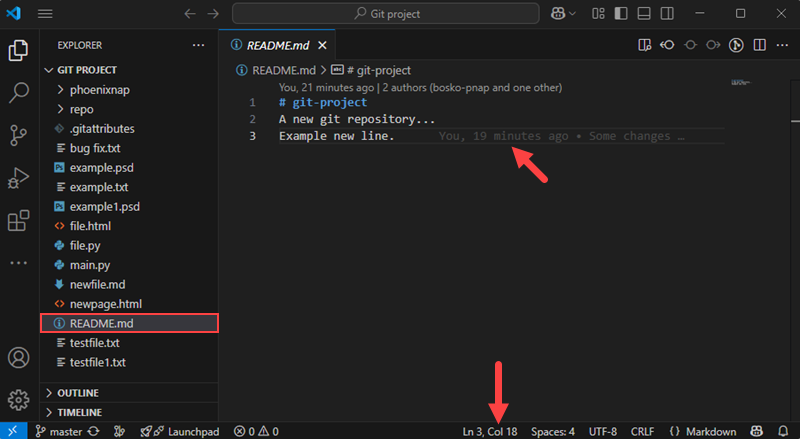Change file encoding UTF-8
The height and width of the screenshot is (439, 800).
point(603,431)
